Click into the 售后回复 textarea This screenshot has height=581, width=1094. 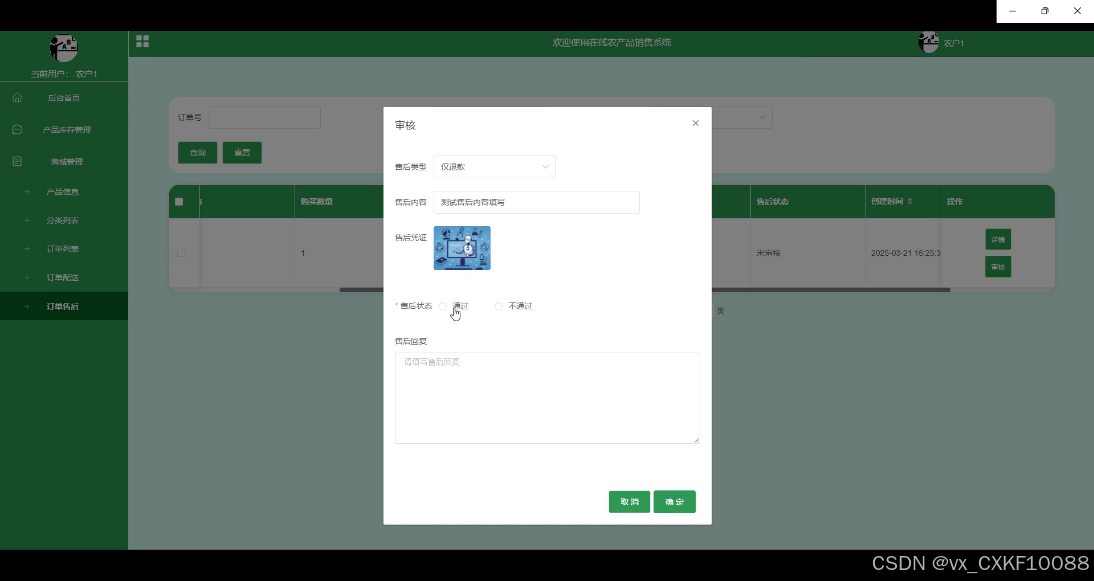coord(547,398)
